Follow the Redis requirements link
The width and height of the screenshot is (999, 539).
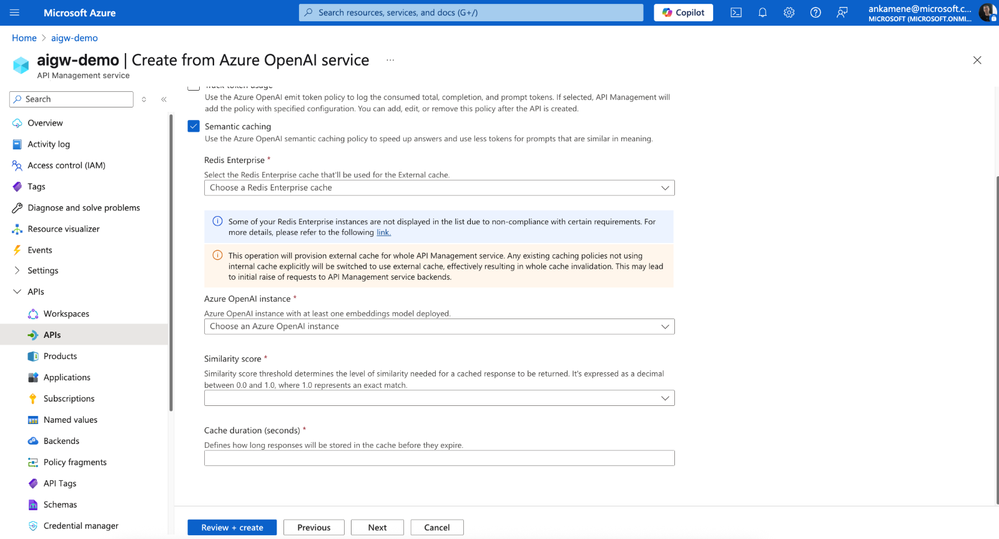tap(383, 233)
